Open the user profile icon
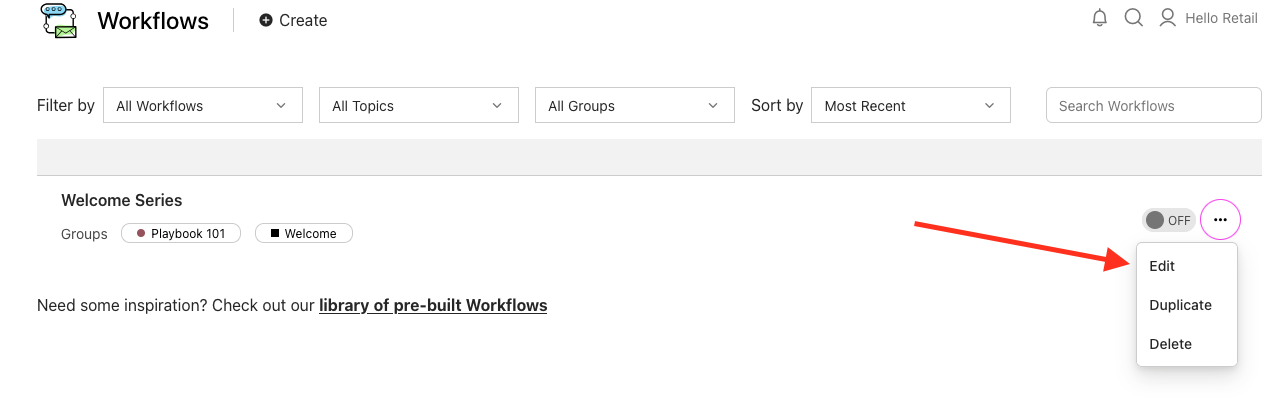The height and width of the screenshot is (415, 1283). (1167, 18)
